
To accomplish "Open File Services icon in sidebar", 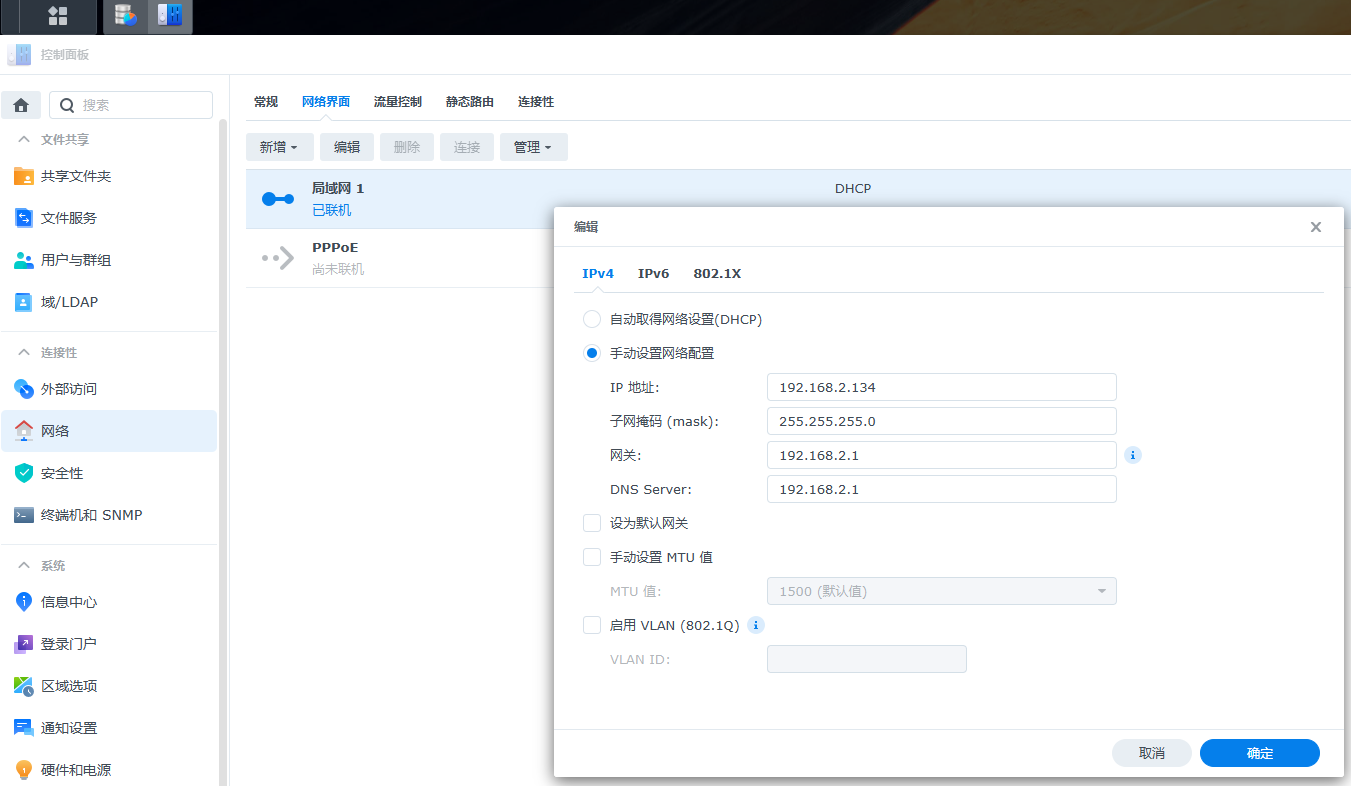I will pos(24,218).
